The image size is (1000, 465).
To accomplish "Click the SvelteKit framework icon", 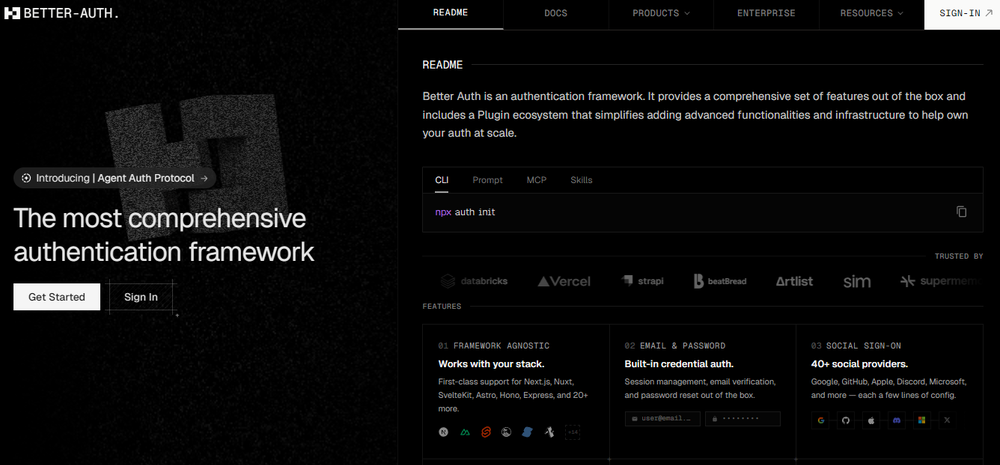I will pos(485,432).
